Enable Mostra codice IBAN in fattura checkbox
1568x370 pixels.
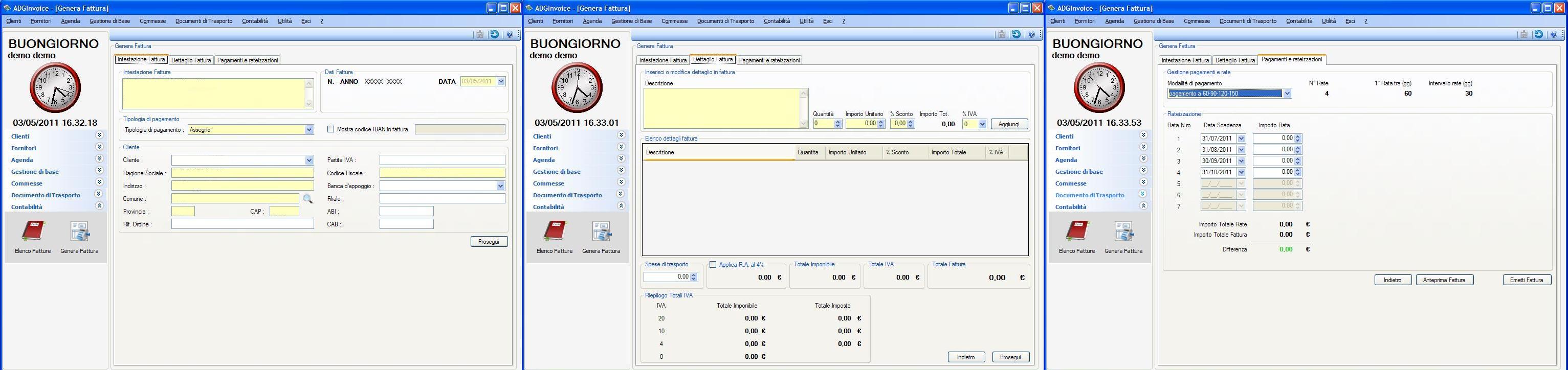coord(331,130)
